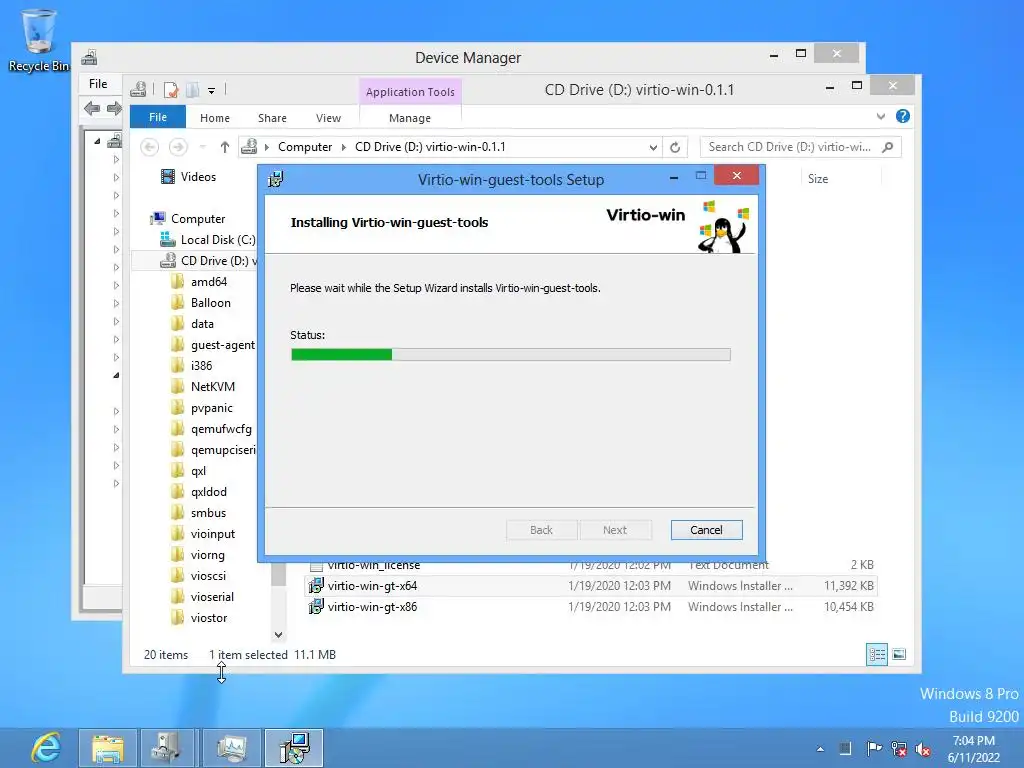Click the virtio-win-gt-x86 installer file icon

point(316,607)
